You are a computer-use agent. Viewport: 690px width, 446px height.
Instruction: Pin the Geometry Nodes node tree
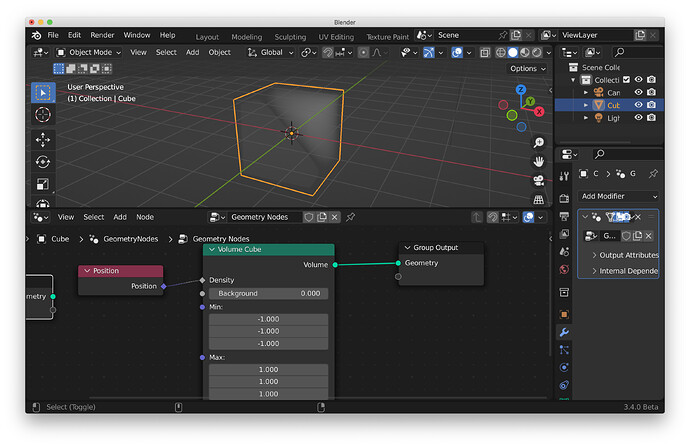[350, 217]
